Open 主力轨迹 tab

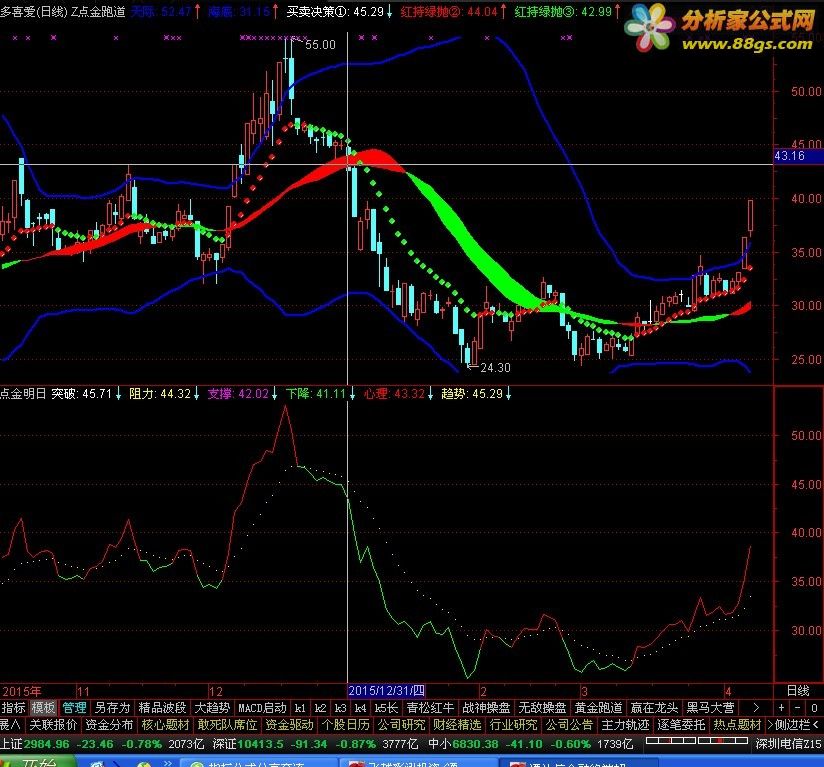coord(625,724)
